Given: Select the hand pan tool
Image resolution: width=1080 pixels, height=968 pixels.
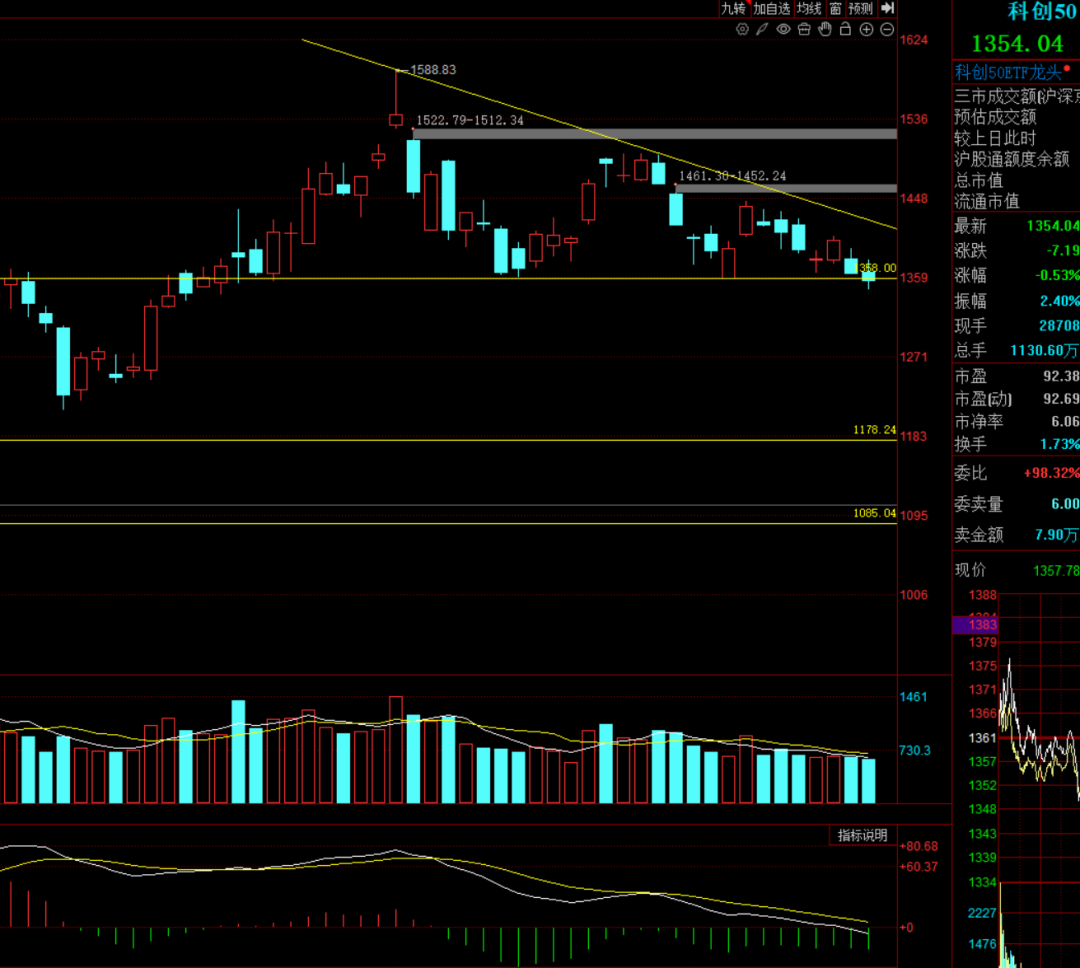Looking at the screenshot, I should pyautogui.click(x=825, y=29).
